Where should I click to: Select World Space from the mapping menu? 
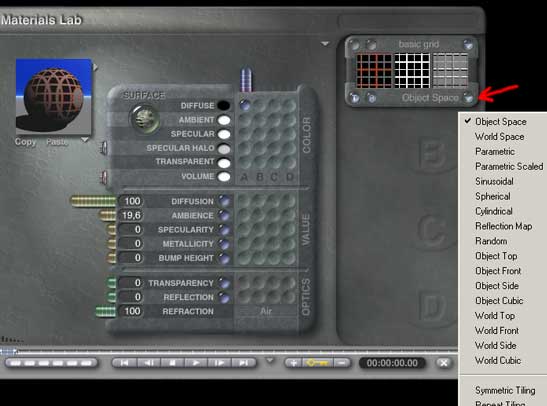click(499, 137)
